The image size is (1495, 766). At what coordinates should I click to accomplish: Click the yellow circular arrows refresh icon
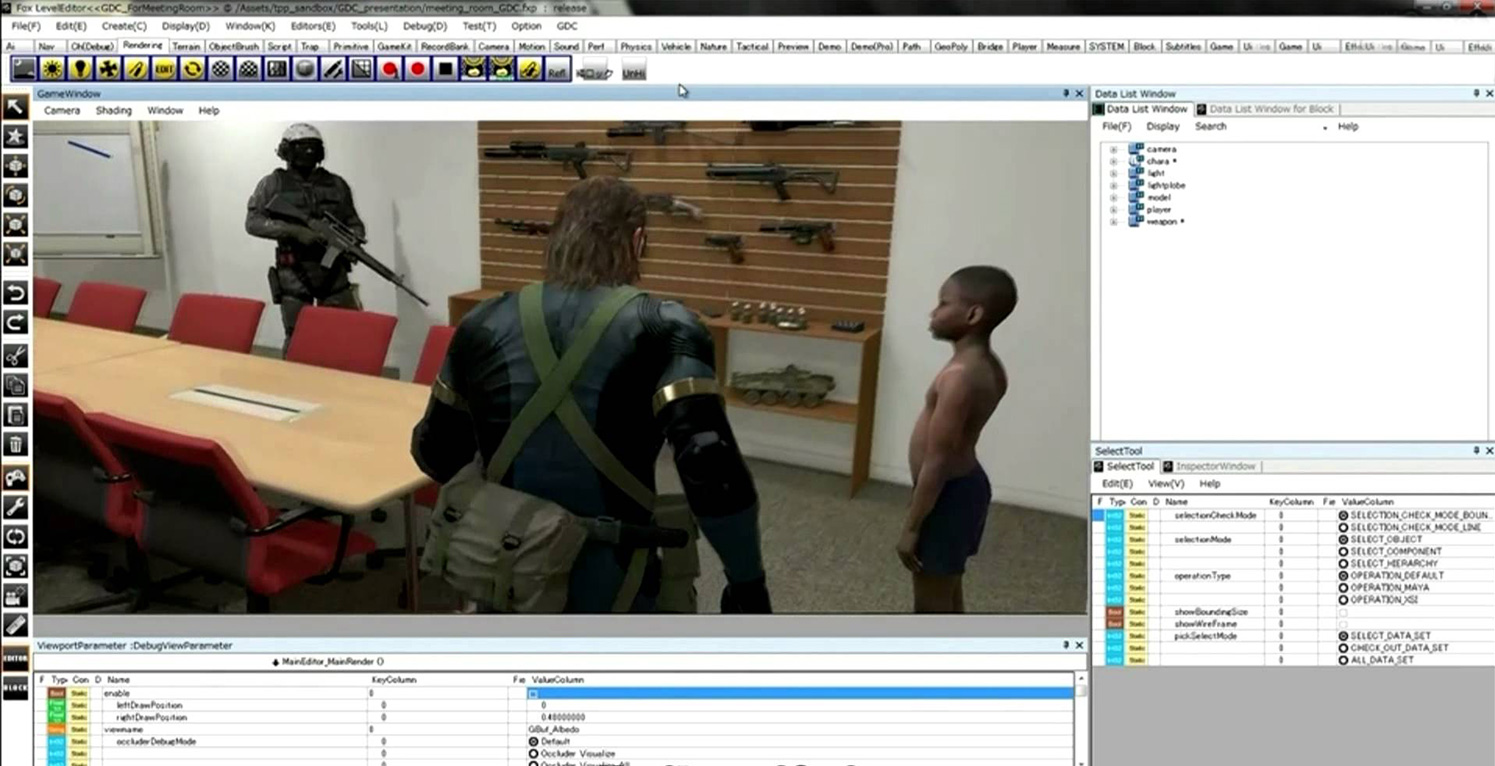(192, 69)
